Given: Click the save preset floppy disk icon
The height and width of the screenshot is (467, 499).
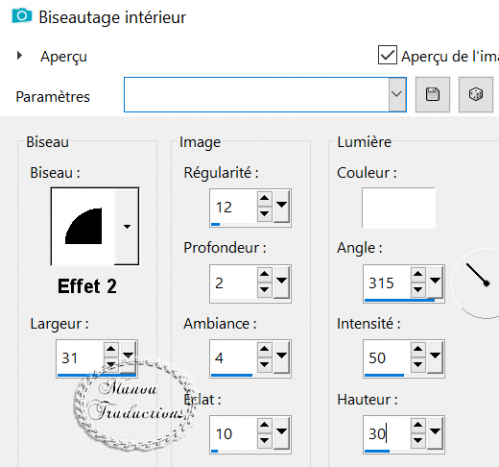Looking at the screenshot, I should (432, 94).
